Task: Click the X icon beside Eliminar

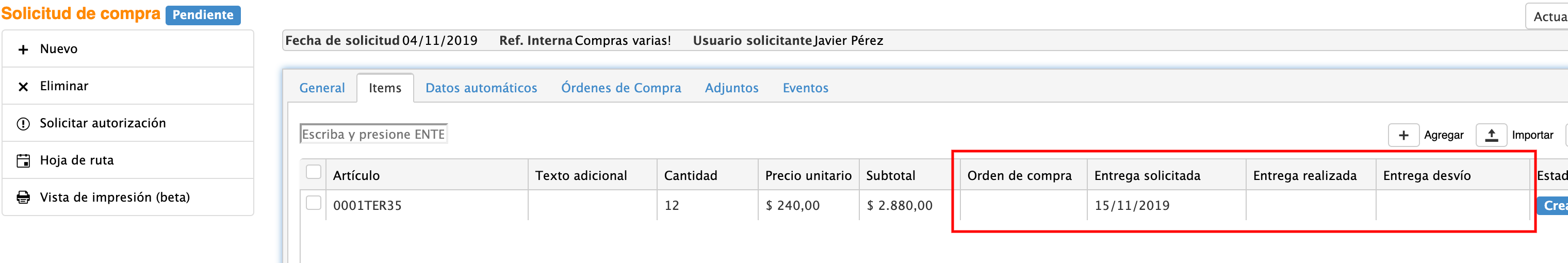Action: pyautogui.click(x=23, y=87)
